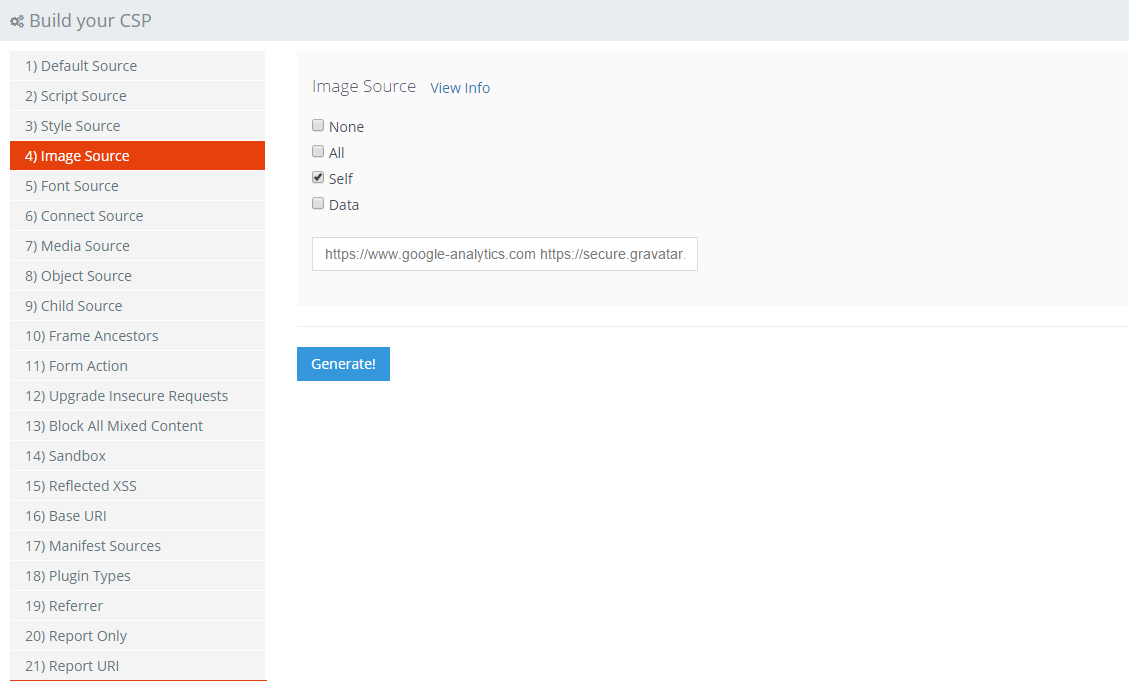Select Reflected XSS in the sidebar
This screenshot has width=1129, height=690.
click(x=137, y=486)
